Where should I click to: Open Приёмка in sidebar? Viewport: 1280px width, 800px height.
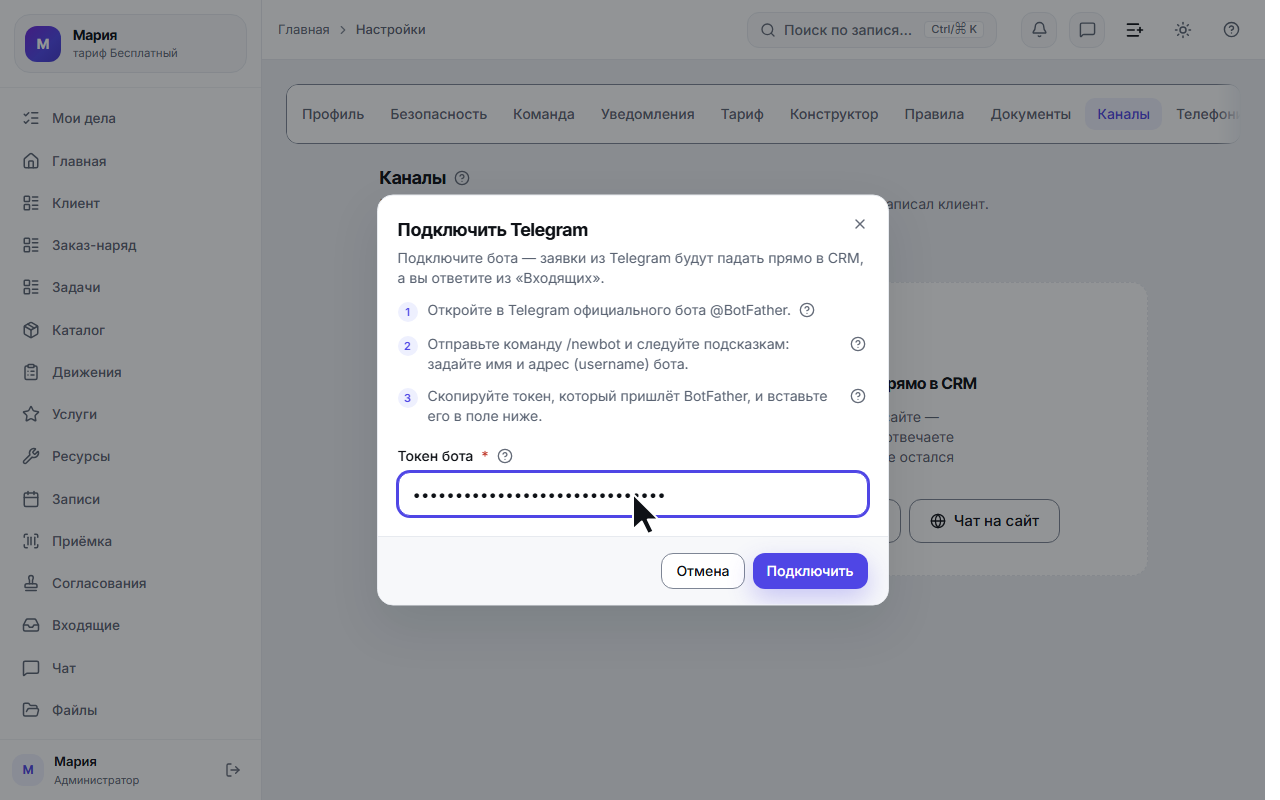click(x=130, y=541)
